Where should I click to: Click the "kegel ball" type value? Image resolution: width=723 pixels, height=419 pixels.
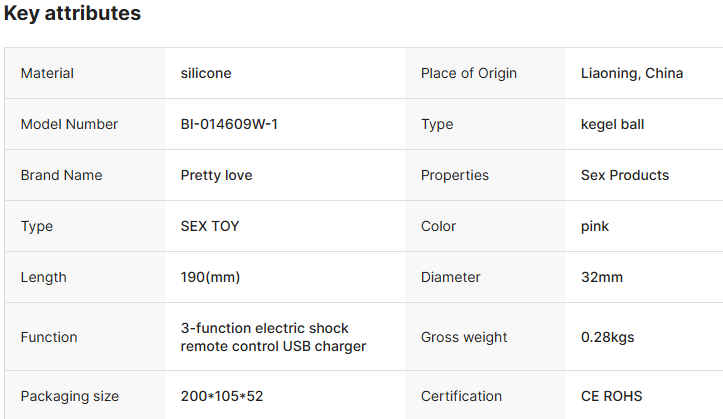click(612, 124)
